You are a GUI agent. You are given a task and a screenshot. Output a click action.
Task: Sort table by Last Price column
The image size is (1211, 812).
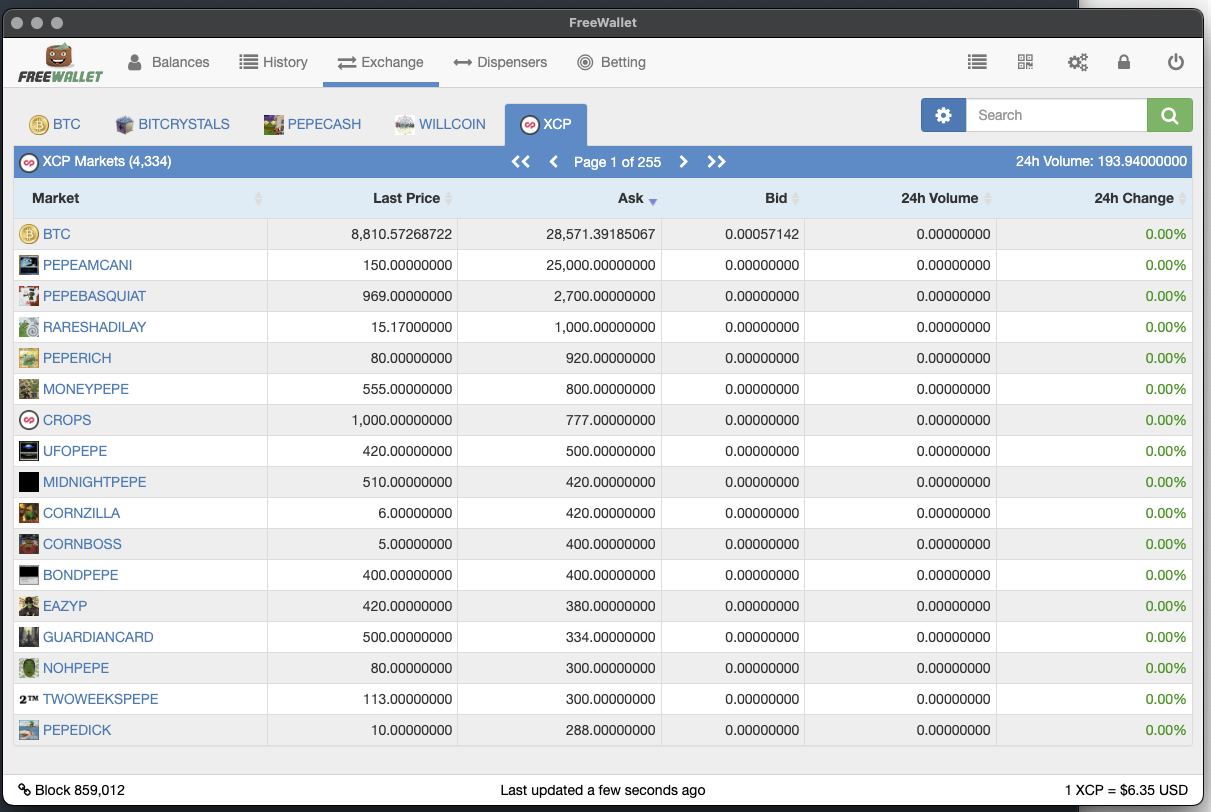pyautogui.click(x=363, y=198)
